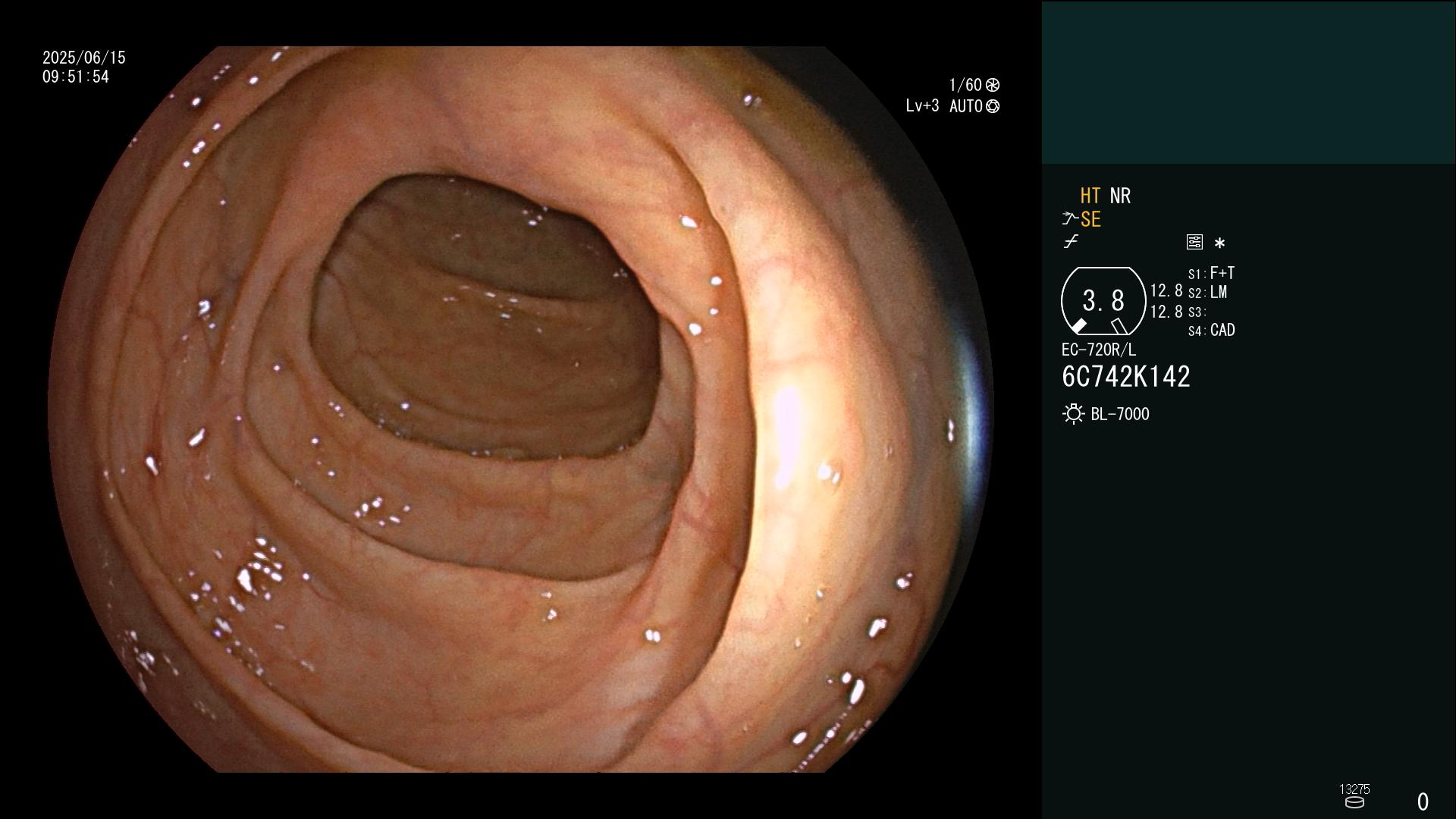Click the structure emphasis curve icon beside SE
1456x819 pixels.
pos(1070,219)
